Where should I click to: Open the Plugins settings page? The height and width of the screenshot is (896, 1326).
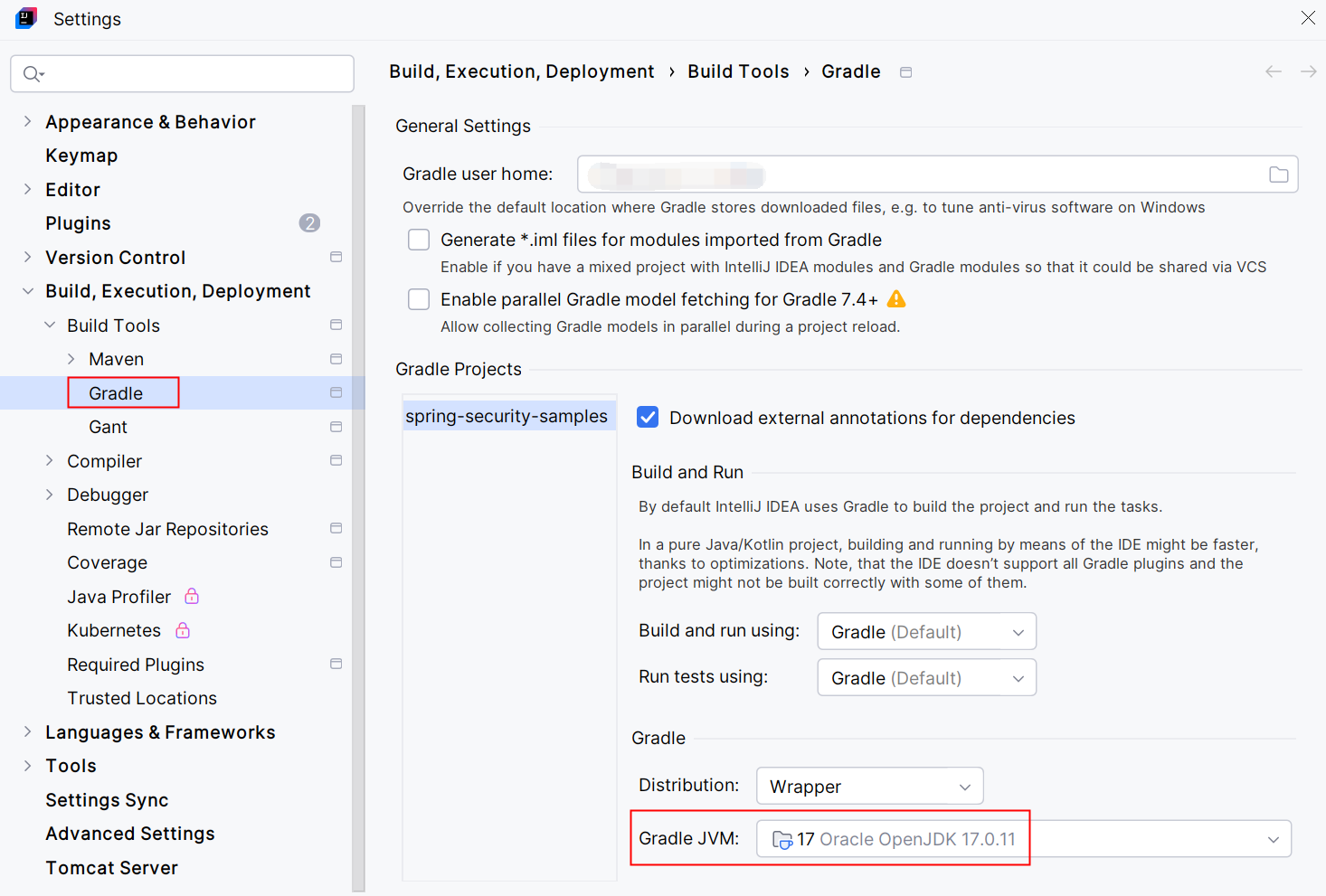(79, 223)
